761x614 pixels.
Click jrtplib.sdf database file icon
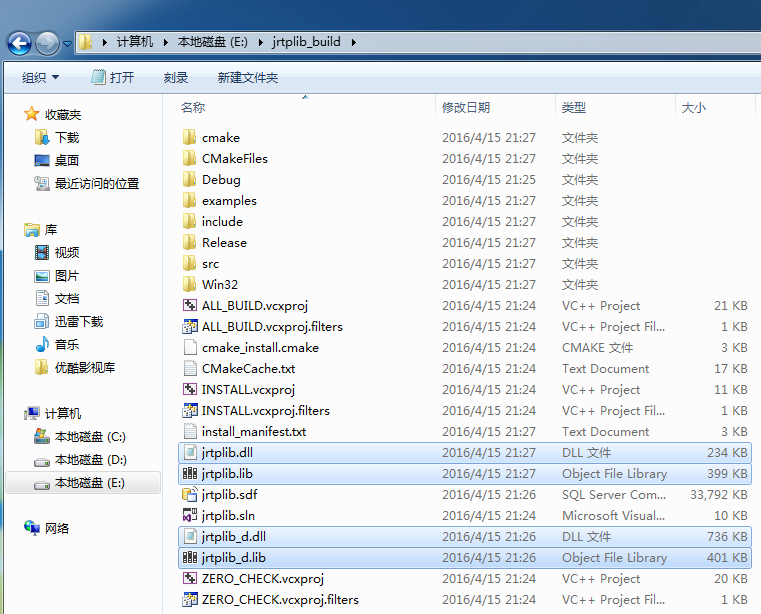pyautogui.click(x=189, y=495)
